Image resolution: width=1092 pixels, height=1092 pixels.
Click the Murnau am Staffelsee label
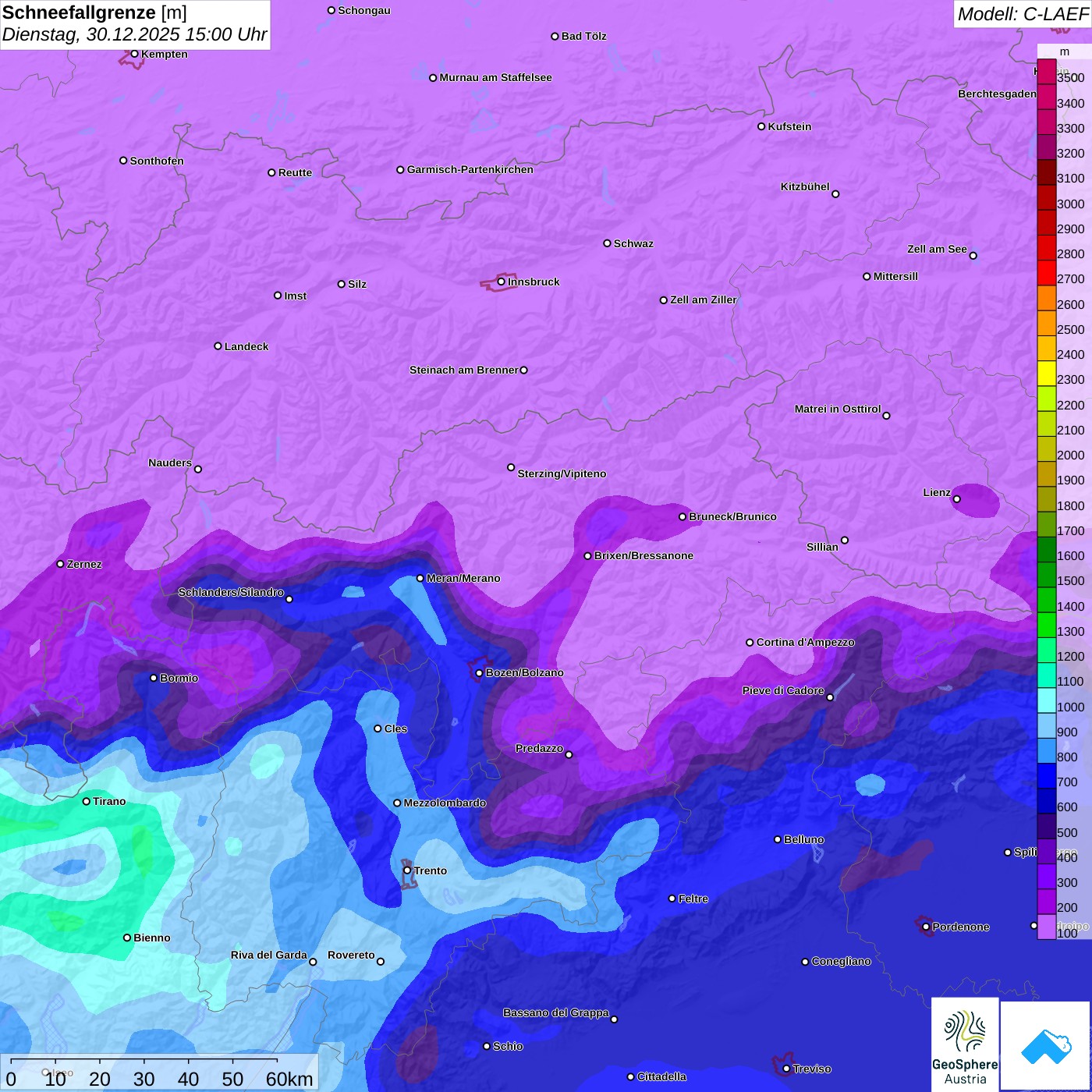[x=495, y=77]
